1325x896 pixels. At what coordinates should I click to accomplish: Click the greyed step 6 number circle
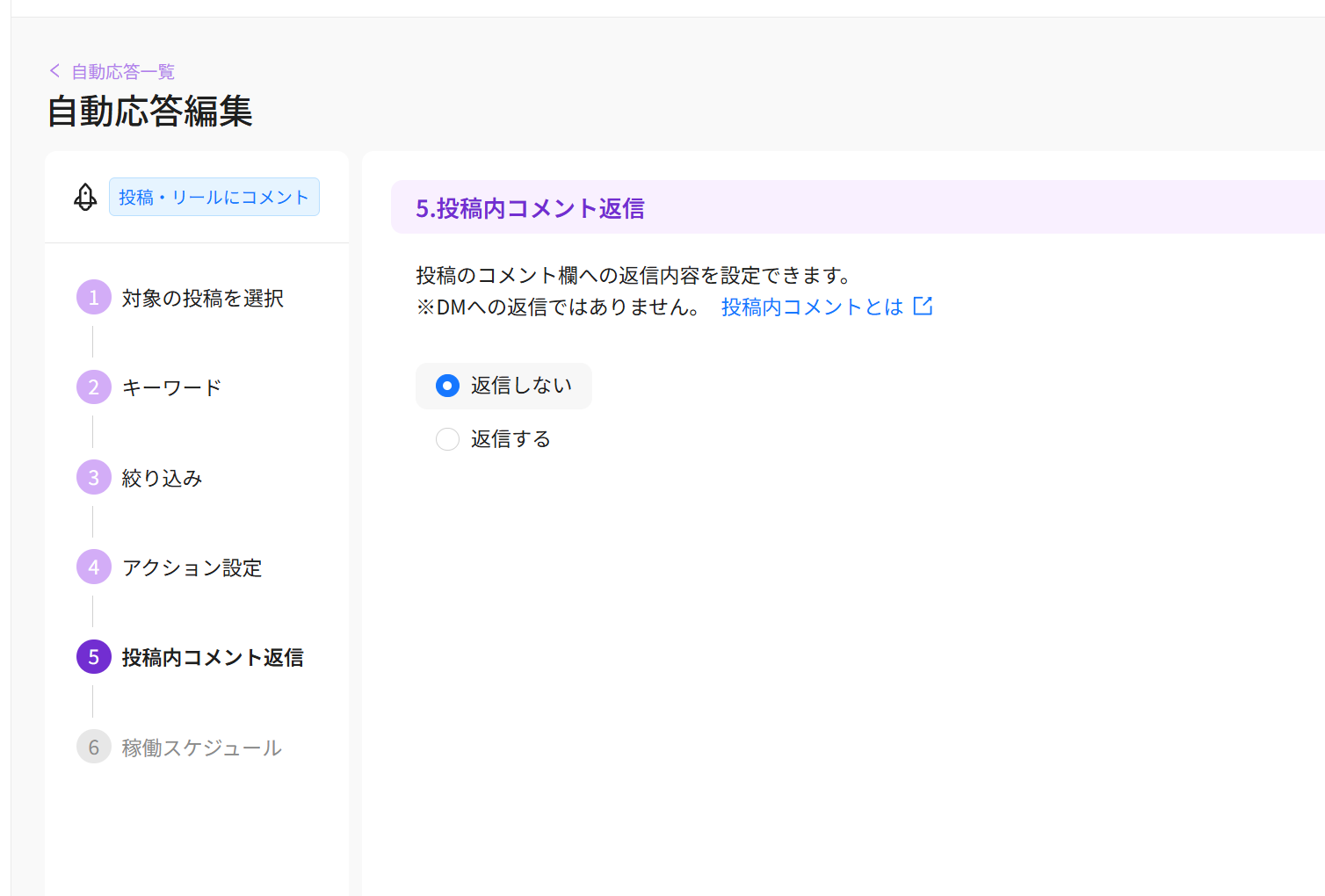point(94,748)
